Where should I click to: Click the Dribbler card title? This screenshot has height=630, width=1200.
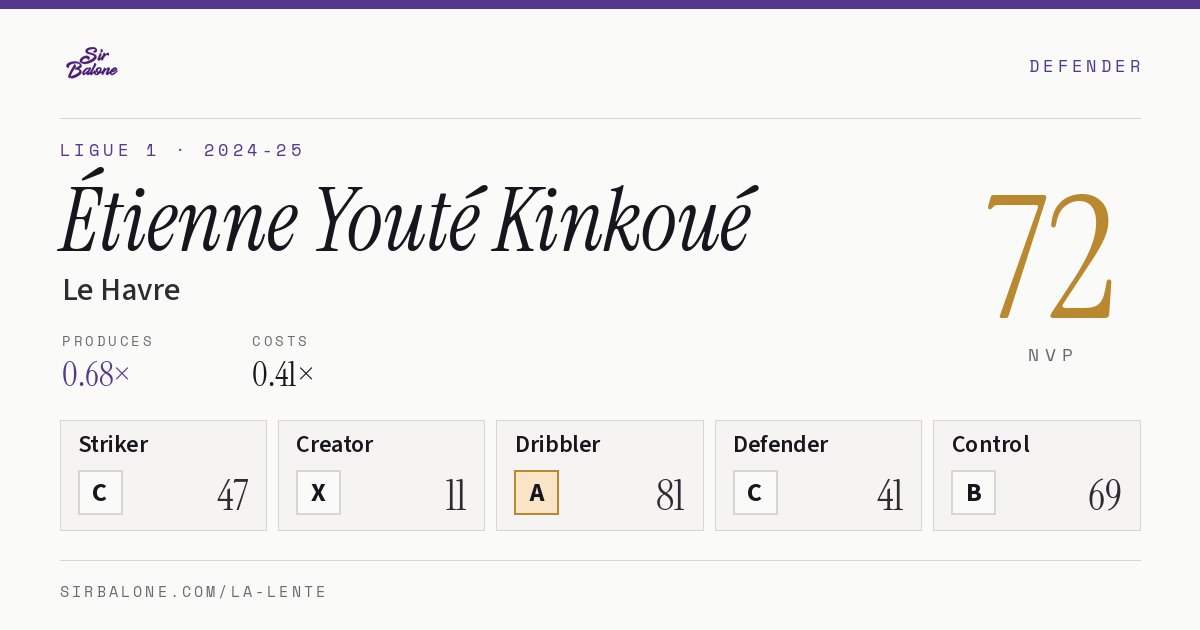click(558, 444)
